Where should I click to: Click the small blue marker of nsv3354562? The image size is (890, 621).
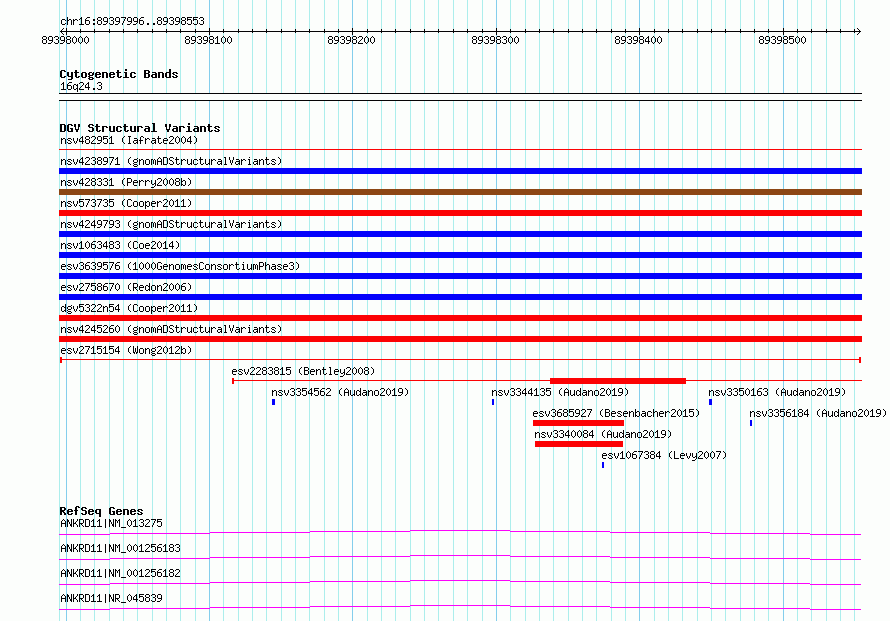(x=274, y=402)
